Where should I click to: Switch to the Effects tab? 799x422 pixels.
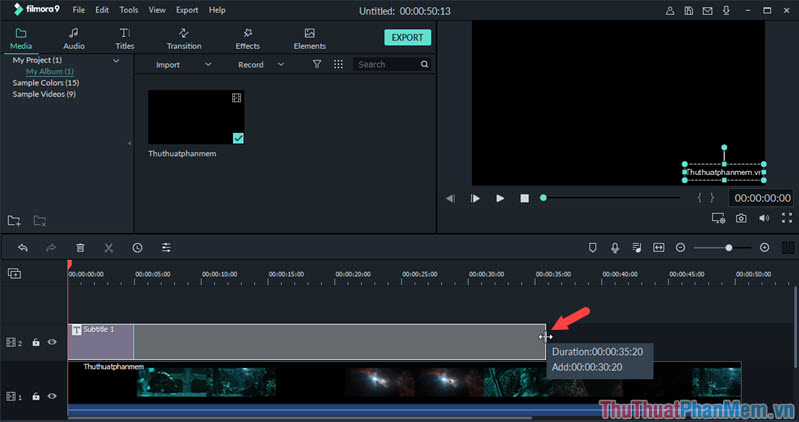[x=248, y=39]
